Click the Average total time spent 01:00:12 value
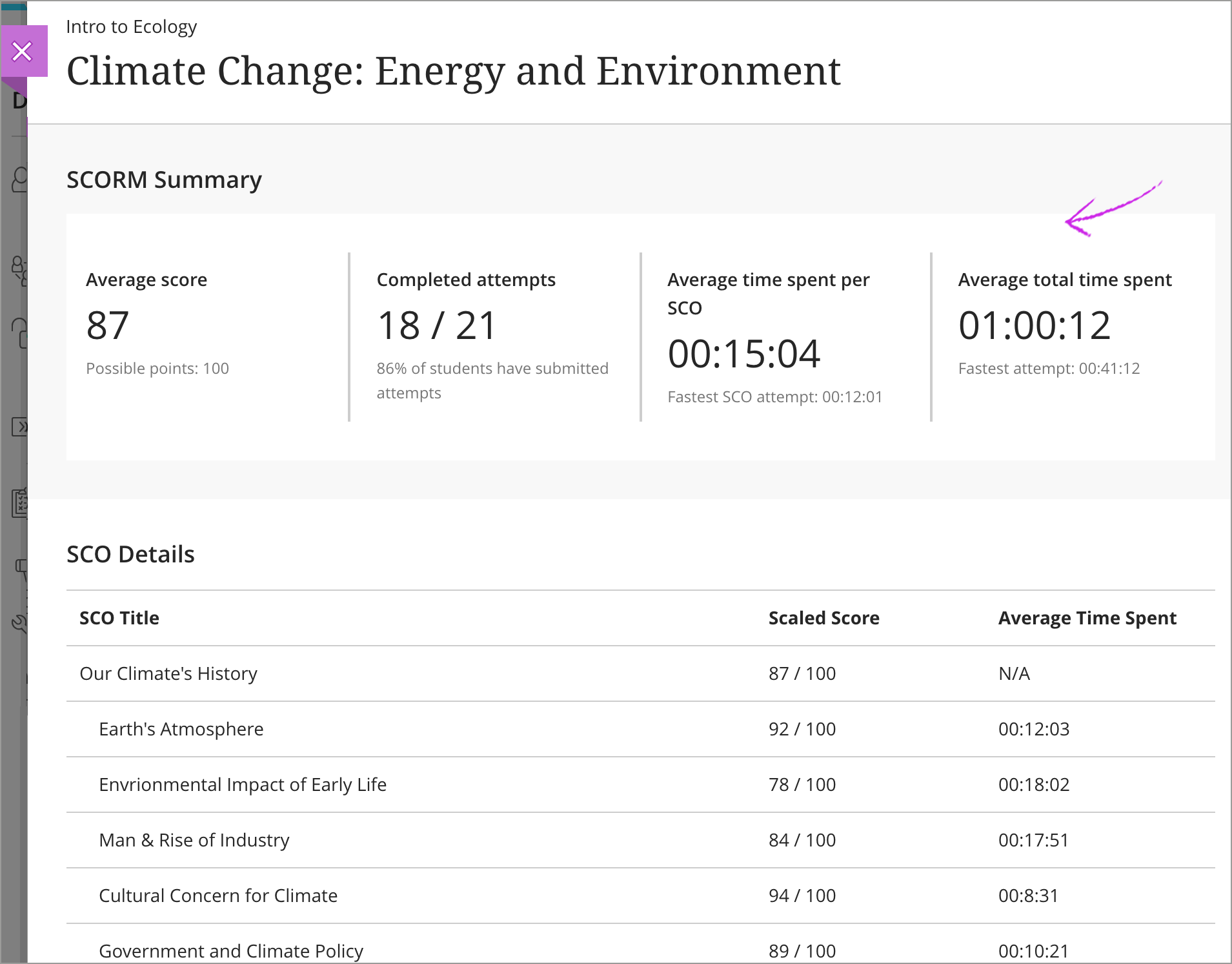The height and width of the screenshot is (964, 1232). 1034,325
